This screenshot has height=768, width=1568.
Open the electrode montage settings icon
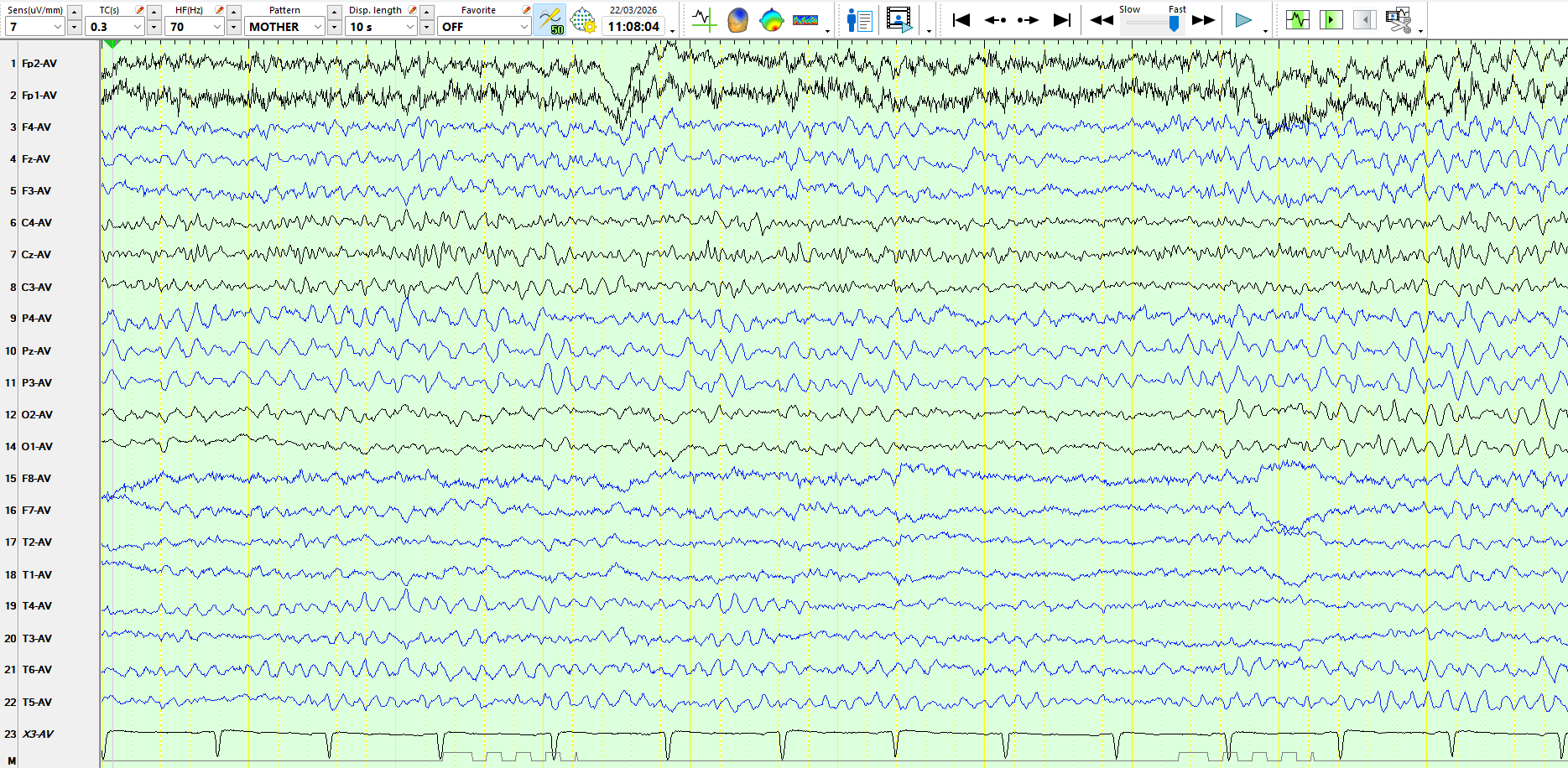pyautogui.click(x=583, y=20)
